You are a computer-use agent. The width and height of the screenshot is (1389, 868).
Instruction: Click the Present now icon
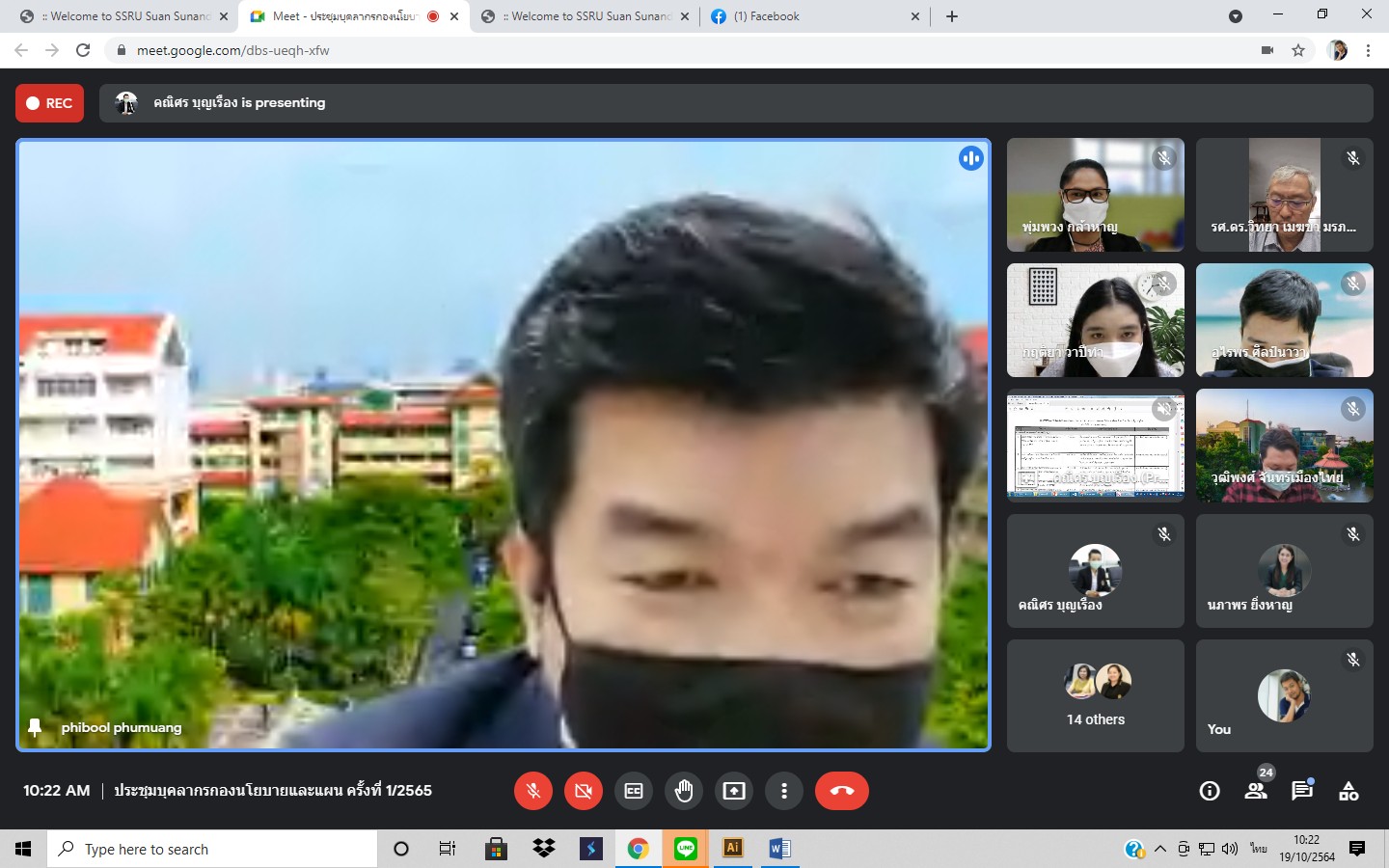(x=734, y=791)
